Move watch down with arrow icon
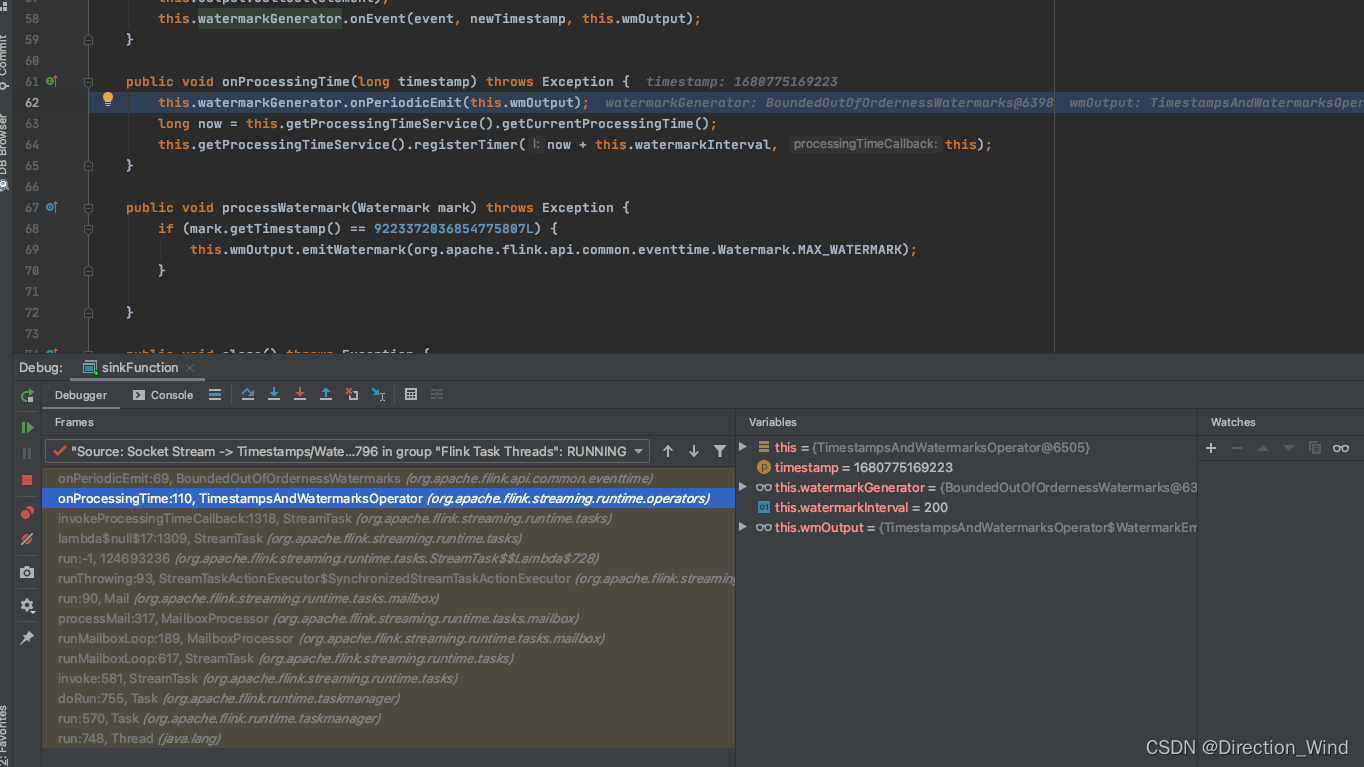Image resolution: width=1364 pixels, height=767 pixels. tap(1289, 448)
